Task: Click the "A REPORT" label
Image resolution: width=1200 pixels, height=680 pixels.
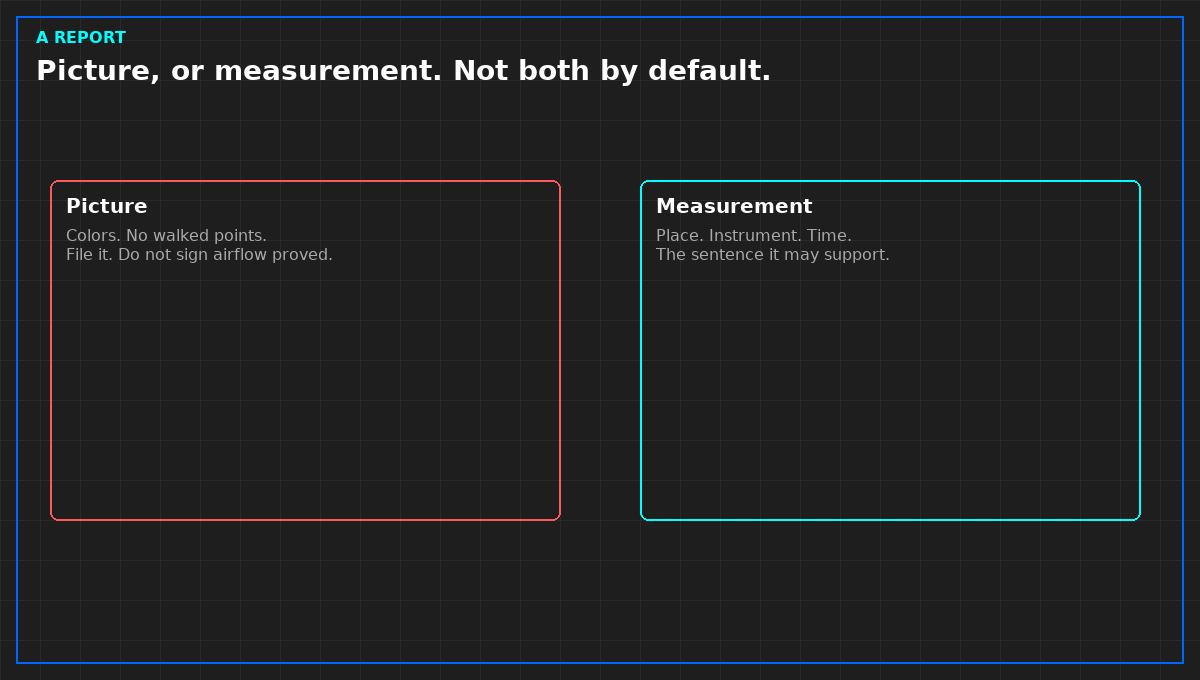Action: 81,38
